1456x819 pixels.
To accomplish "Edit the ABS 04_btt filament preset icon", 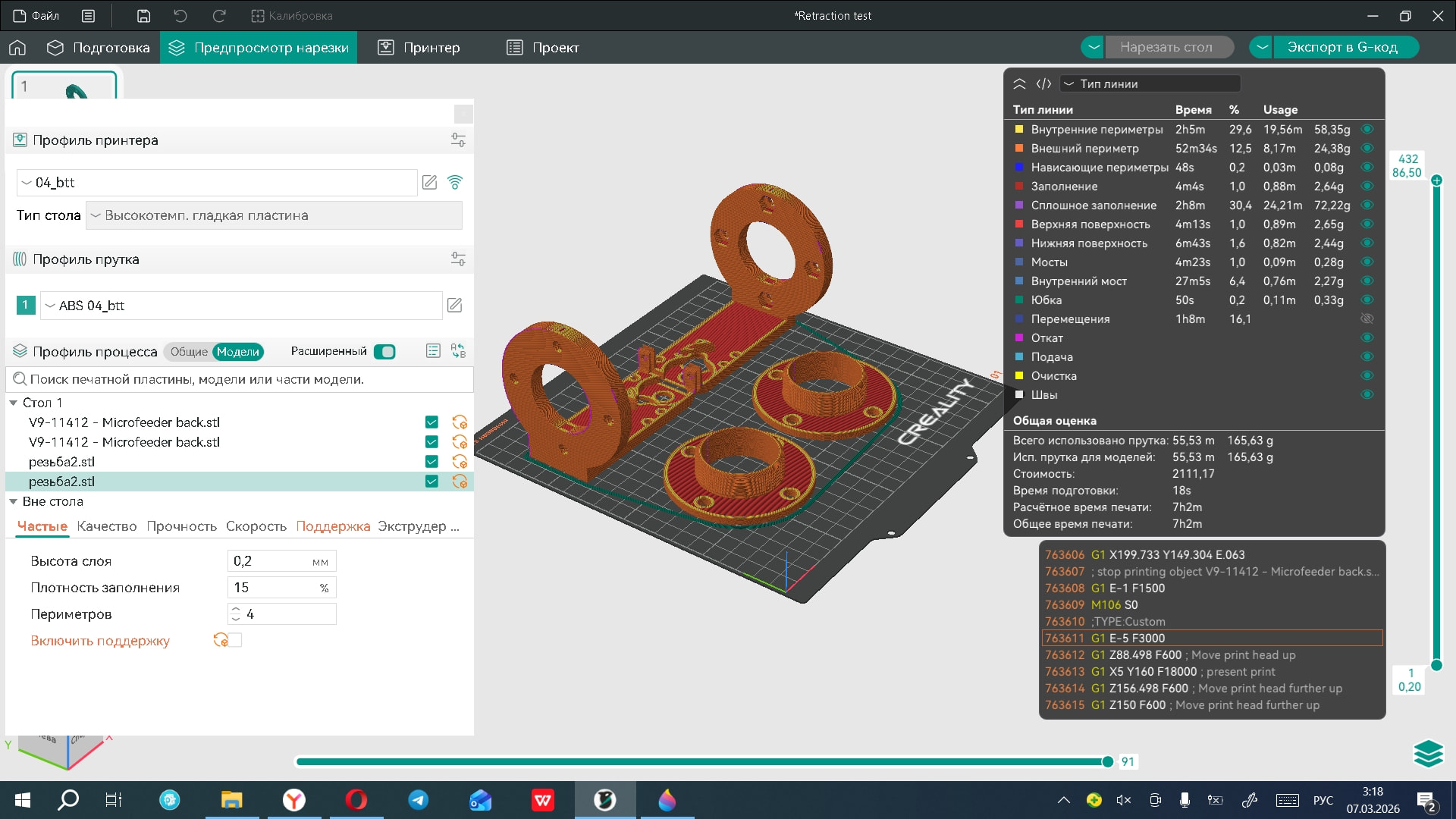I will coord(454,306).
